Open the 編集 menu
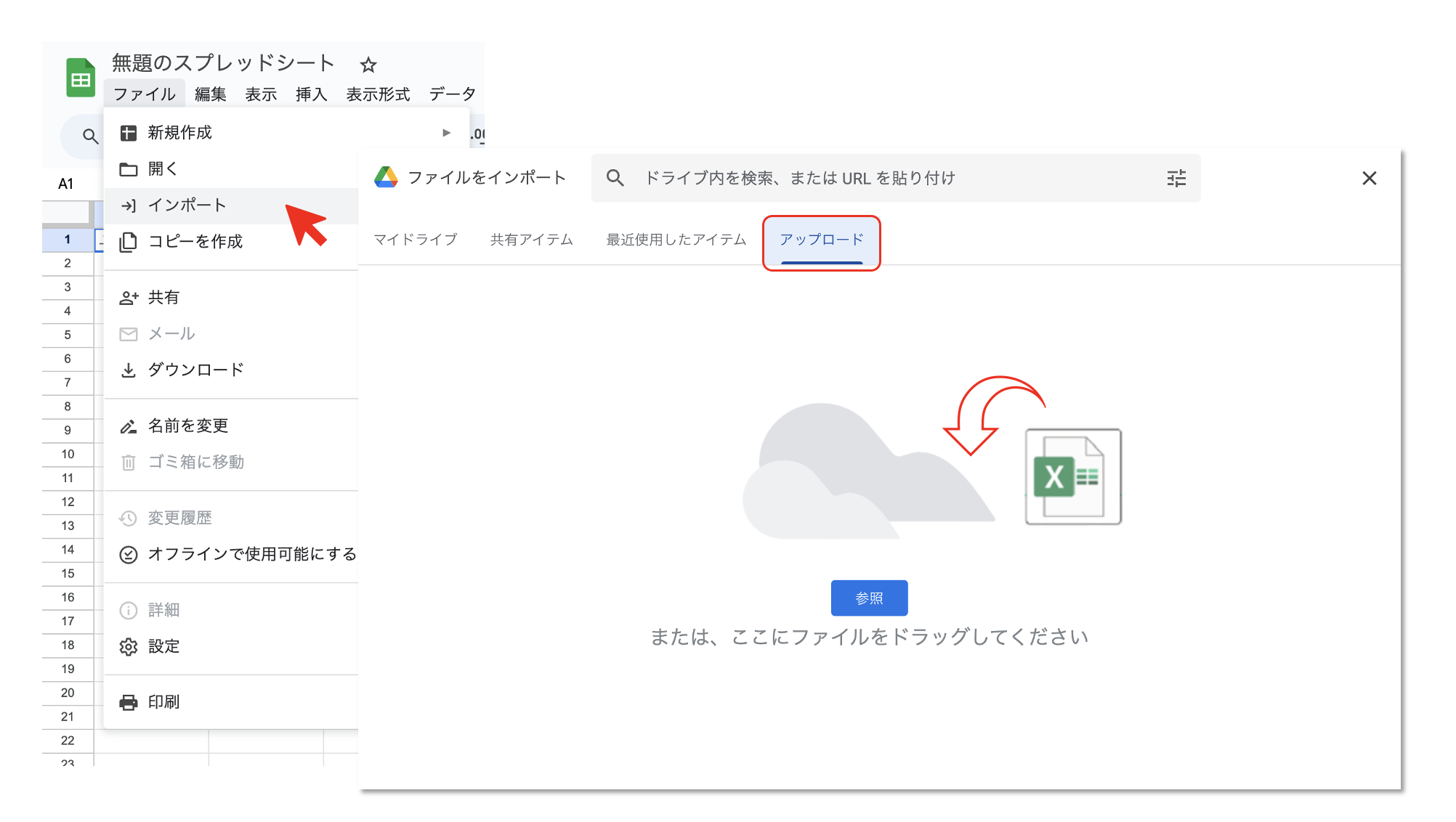Screen dimensions: 1456x822 211,94
